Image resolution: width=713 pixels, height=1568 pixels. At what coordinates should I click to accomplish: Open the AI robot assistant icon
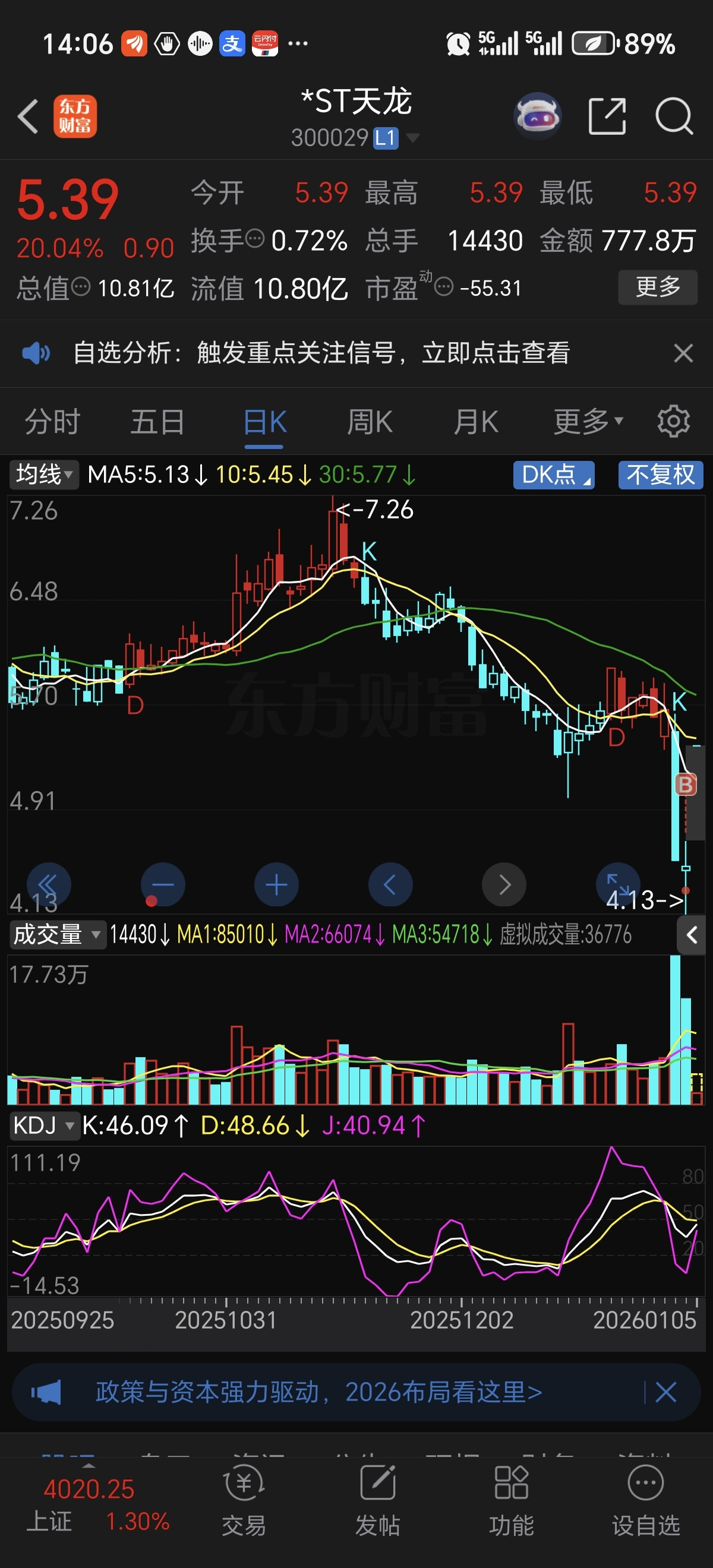537,116
